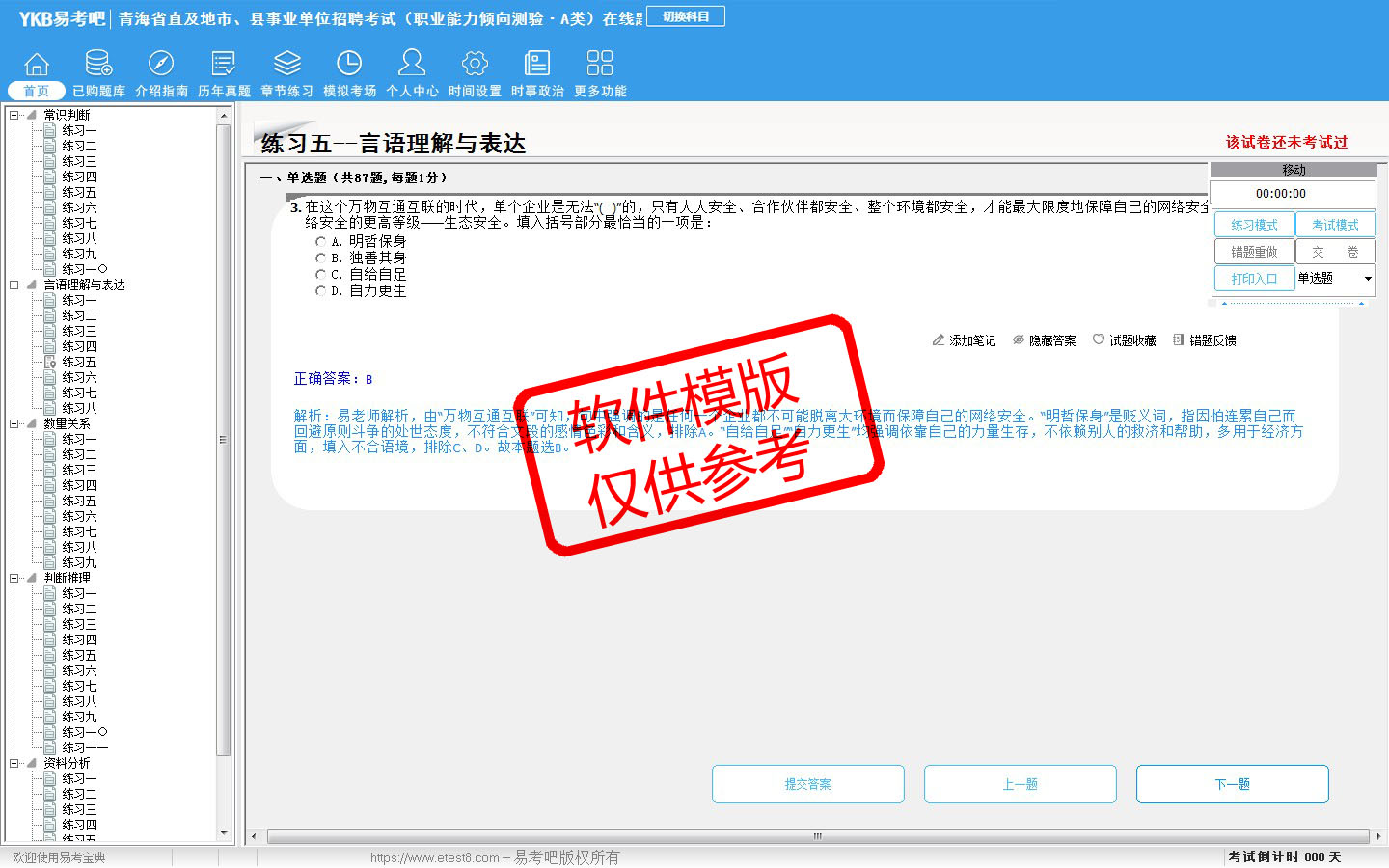This screenshot has width=1389, height=868.
Task: Open 练习三 under 判断推理
Action: click(x=79, y=624)
